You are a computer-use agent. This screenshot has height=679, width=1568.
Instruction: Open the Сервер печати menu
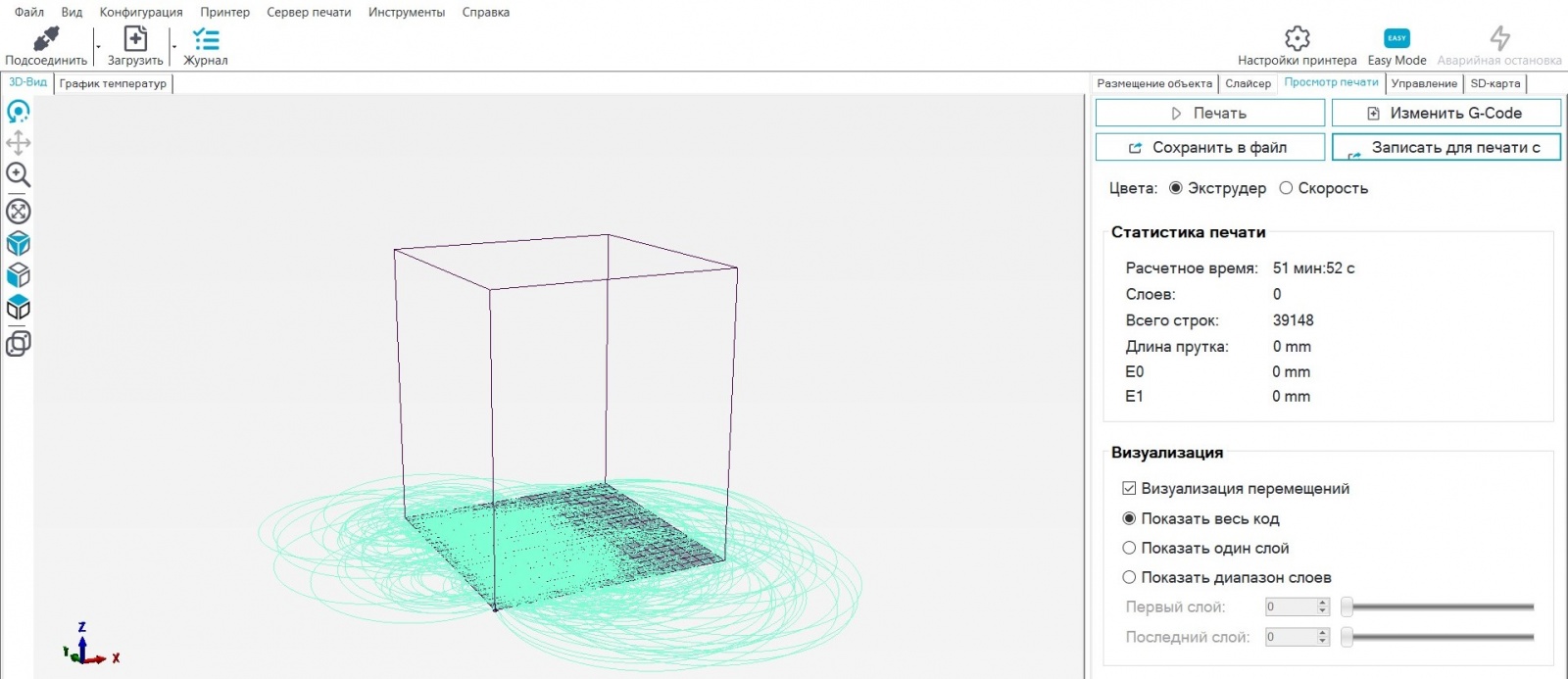pos(309,12)
